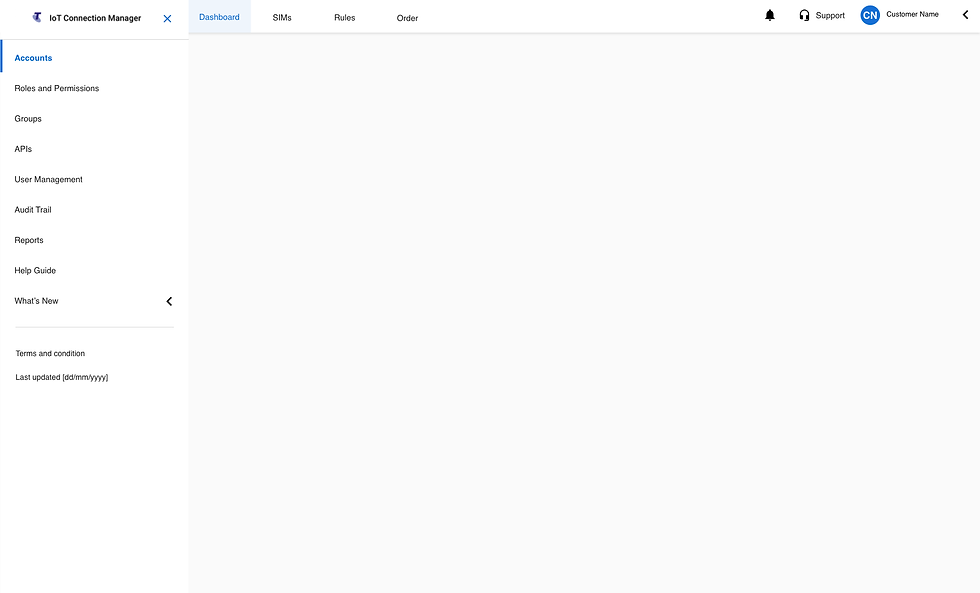Open the Rules tab

344,17
